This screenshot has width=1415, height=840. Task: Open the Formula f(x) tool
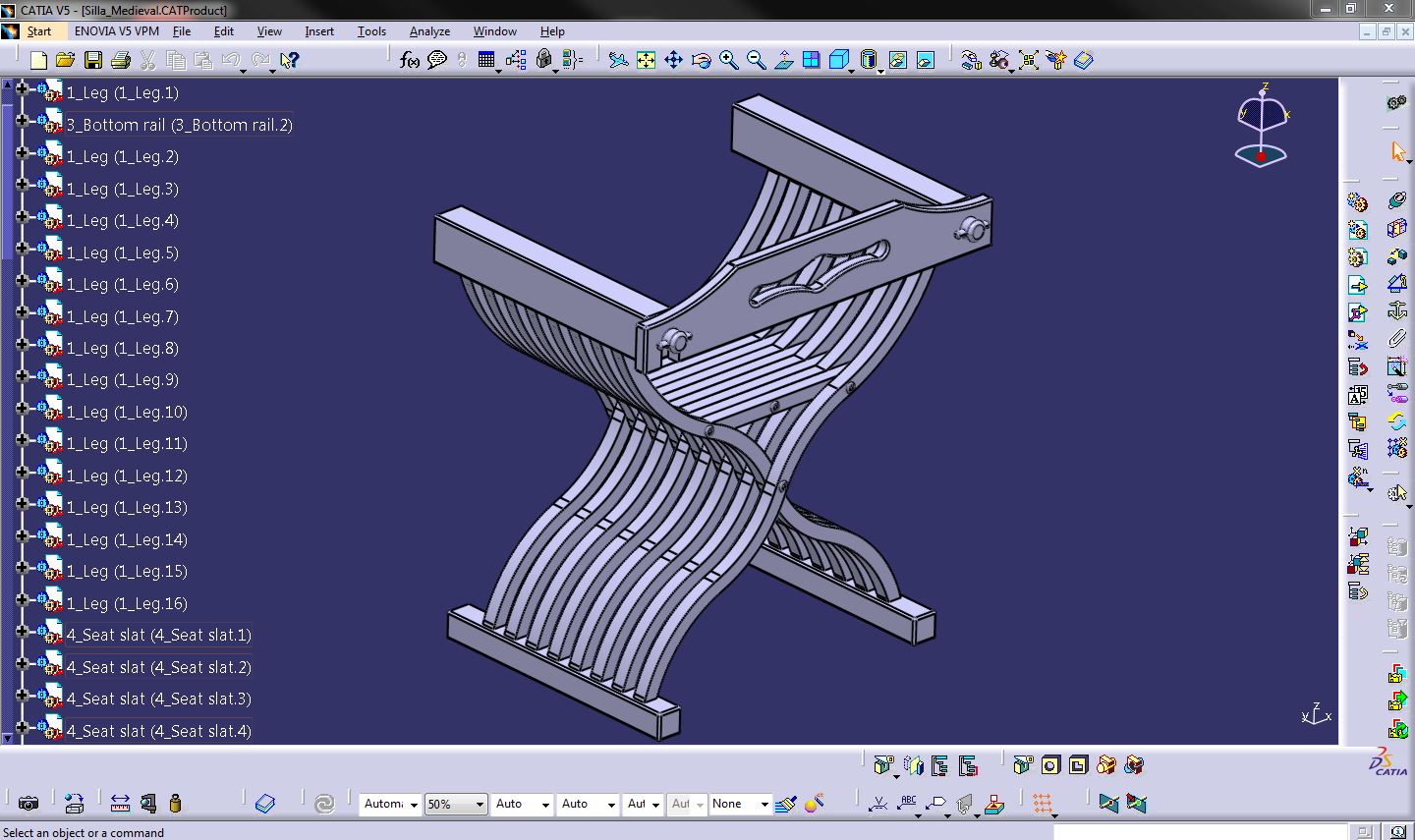pyautogui.click(x=410, y=61)
